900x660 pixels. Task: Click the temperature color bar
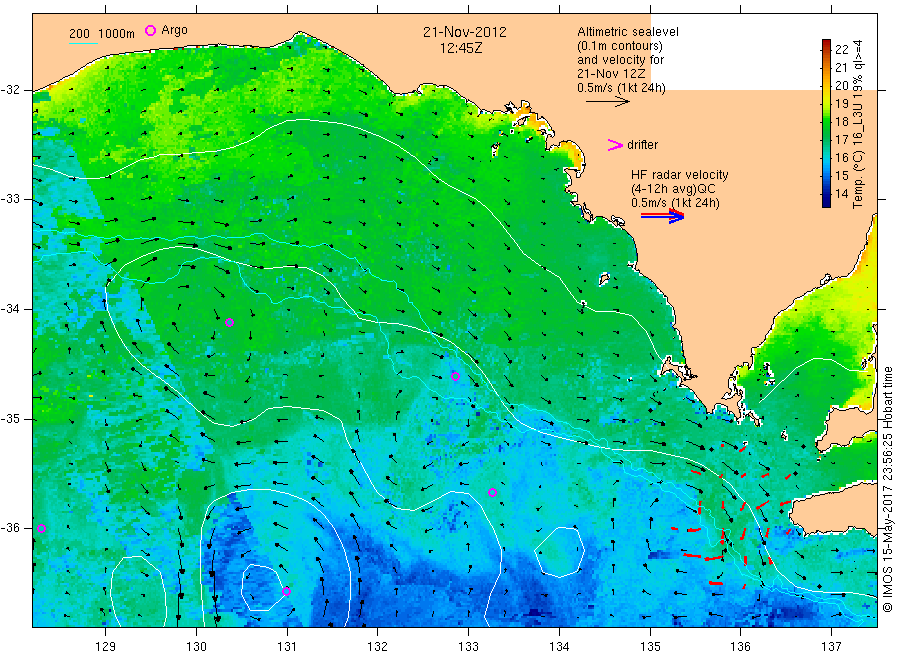coord(826,123)
